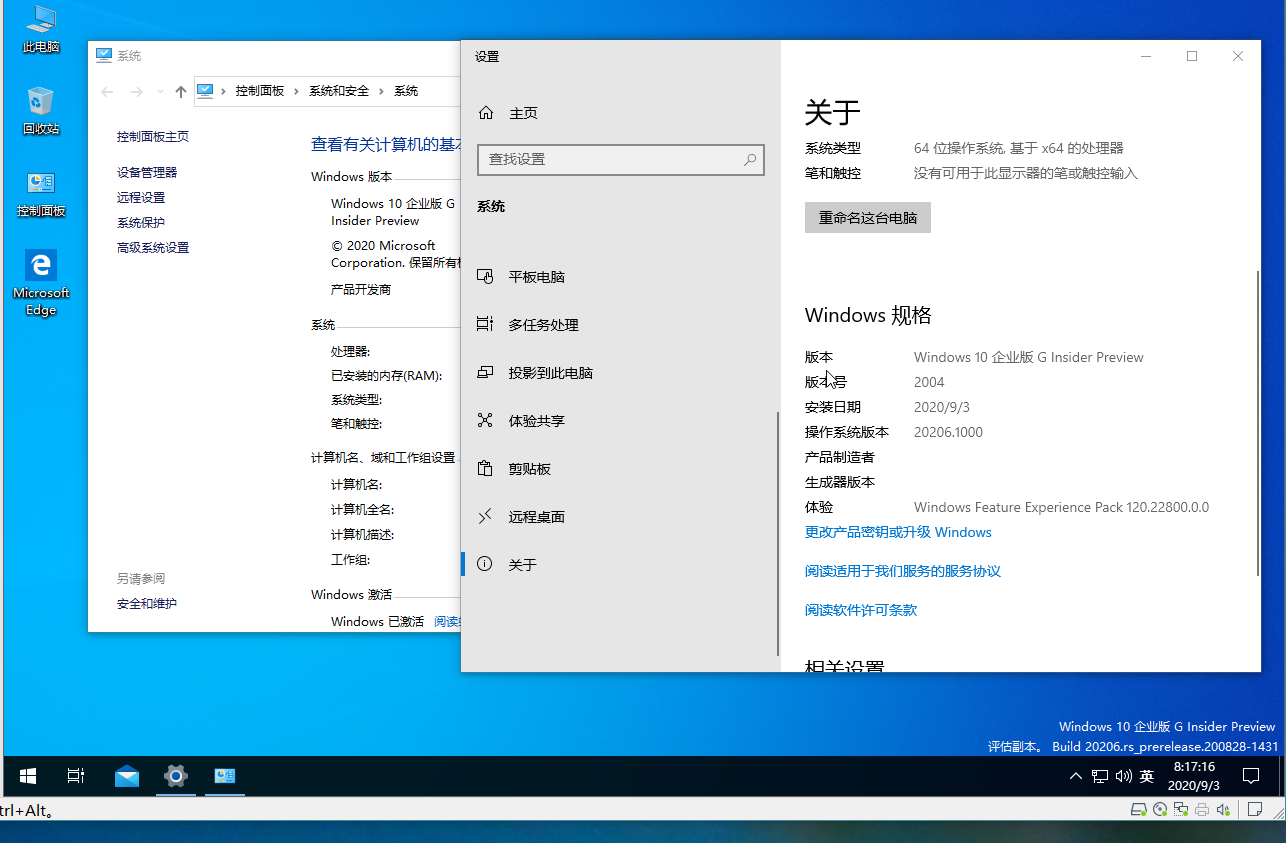1286x843 pixels.
Task: Click the VM message log note icon
Action: coord(1254,809)
